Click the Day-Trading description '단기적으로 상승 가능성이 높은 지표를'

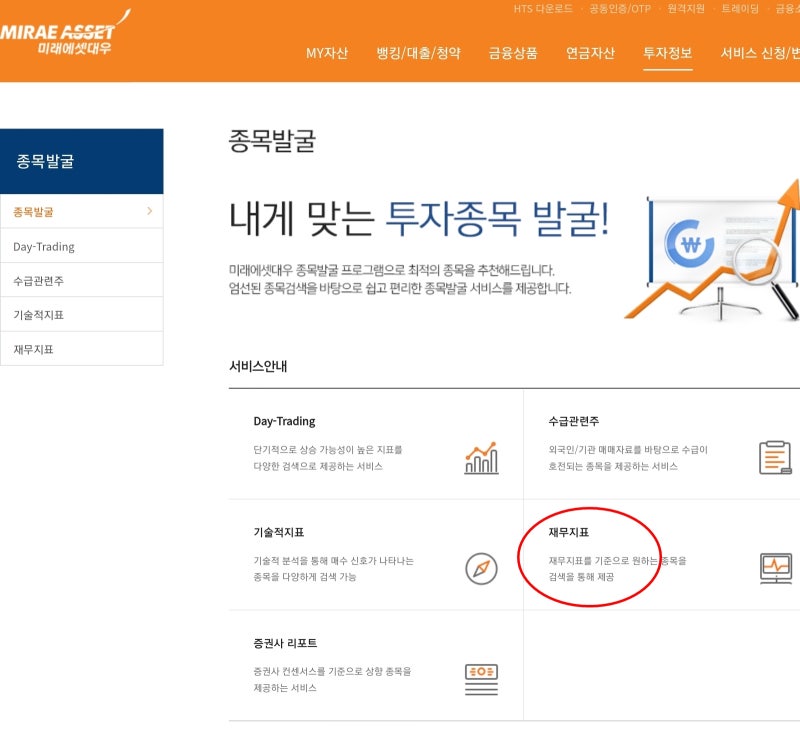(328, 450)
